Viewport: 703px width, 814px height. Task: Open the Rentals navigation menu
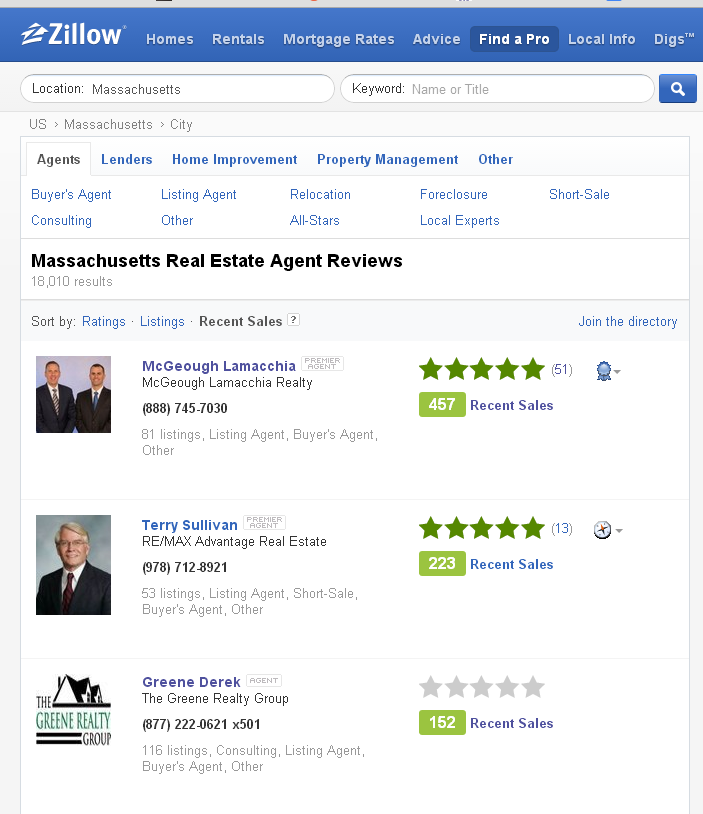pos(238,39)
